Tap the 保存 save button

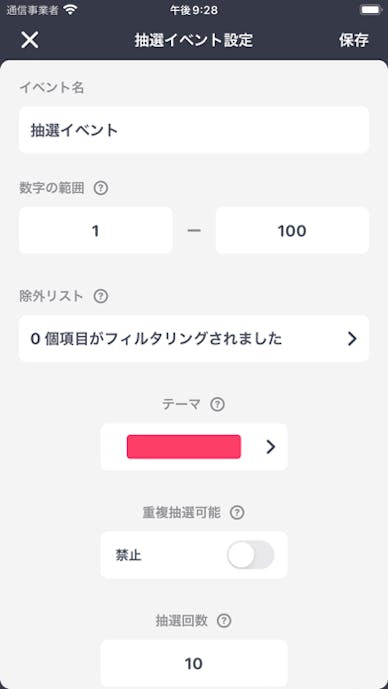(353, 40)
